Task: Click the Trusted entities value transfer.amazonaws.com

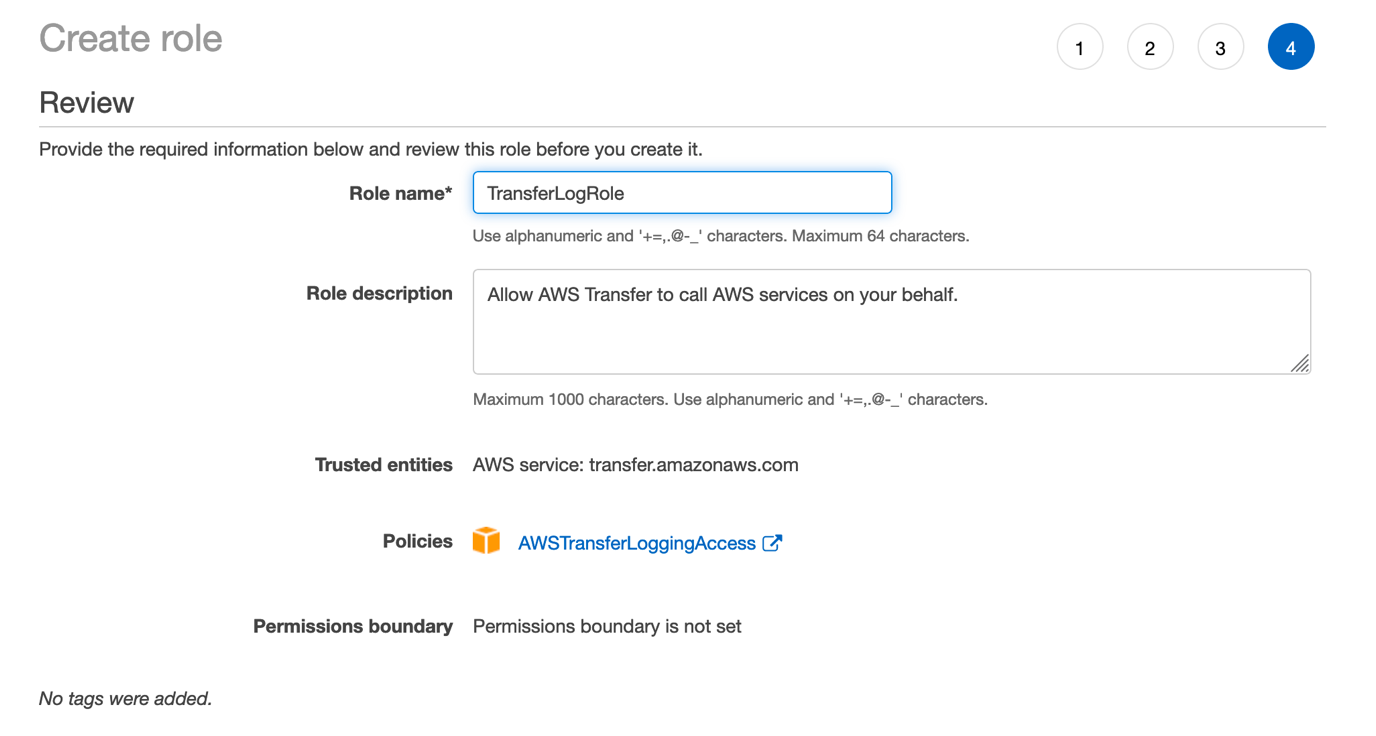Action: pos(636,464)
